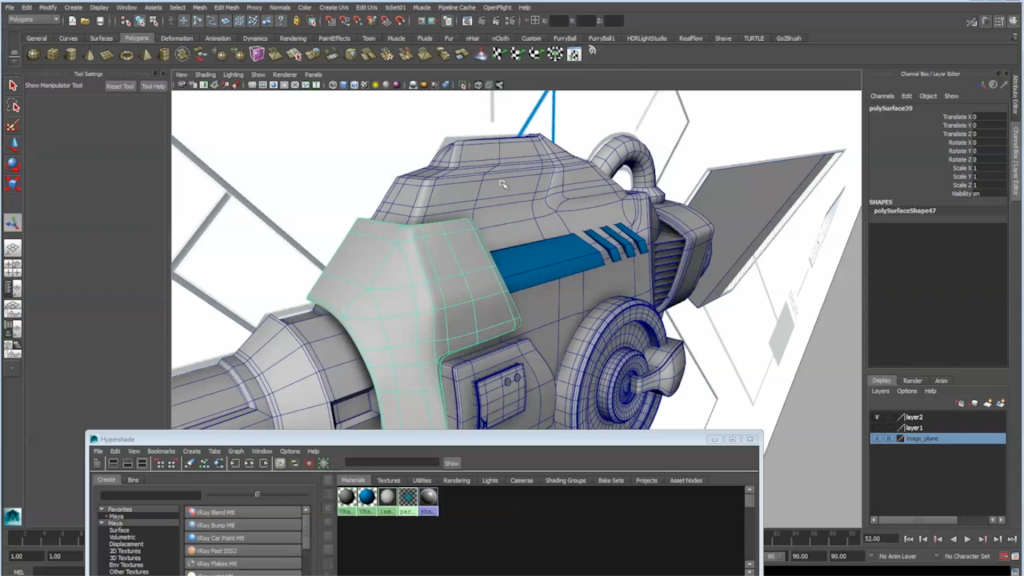Open the Polygons menu set dropdown
The image size is (1024, 576).
click(34, 20)
